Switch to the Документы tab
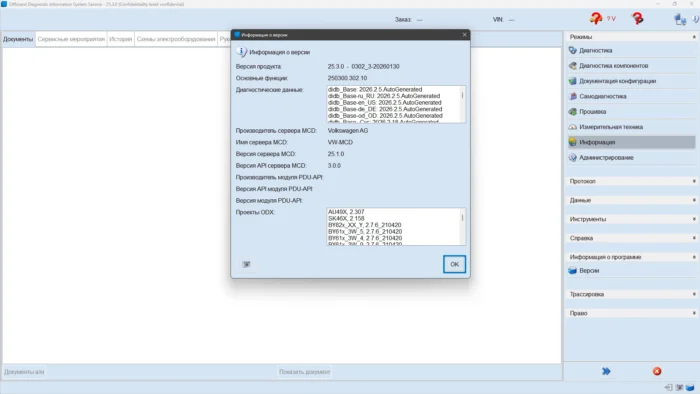The width and height of the screenshot is (700, 394). click(18, 39)
